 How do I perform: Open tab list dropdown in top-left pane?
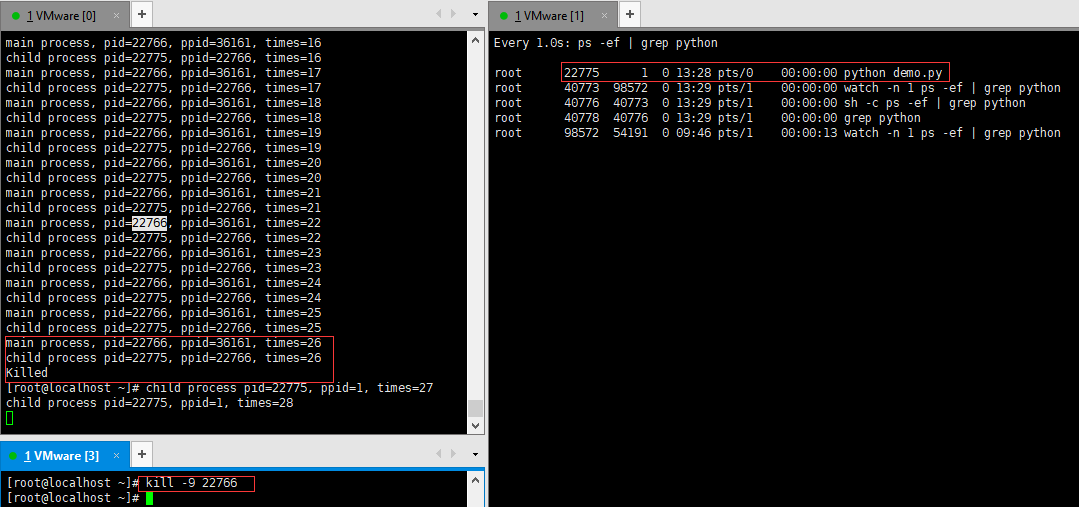pyautogui.click(x=474, y=14)
